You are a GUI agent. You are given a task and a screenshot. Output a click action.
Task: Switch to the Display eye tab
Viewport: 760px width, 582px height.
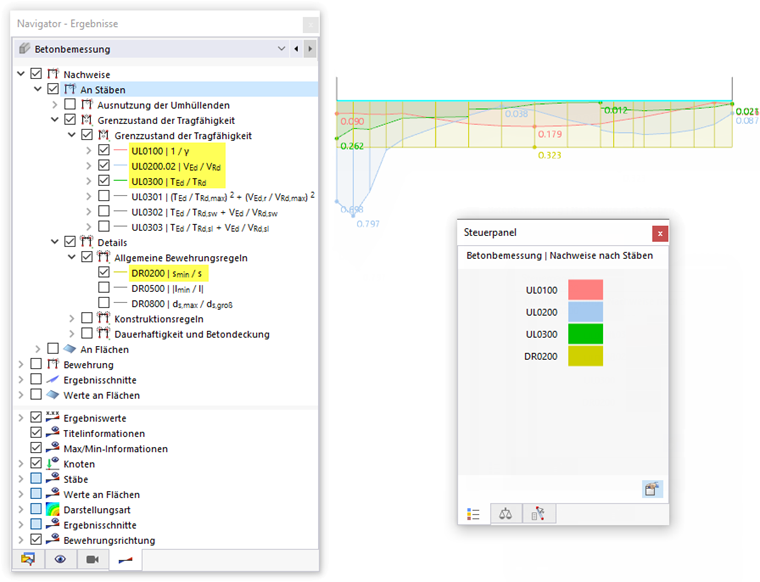tap(60, 559)
